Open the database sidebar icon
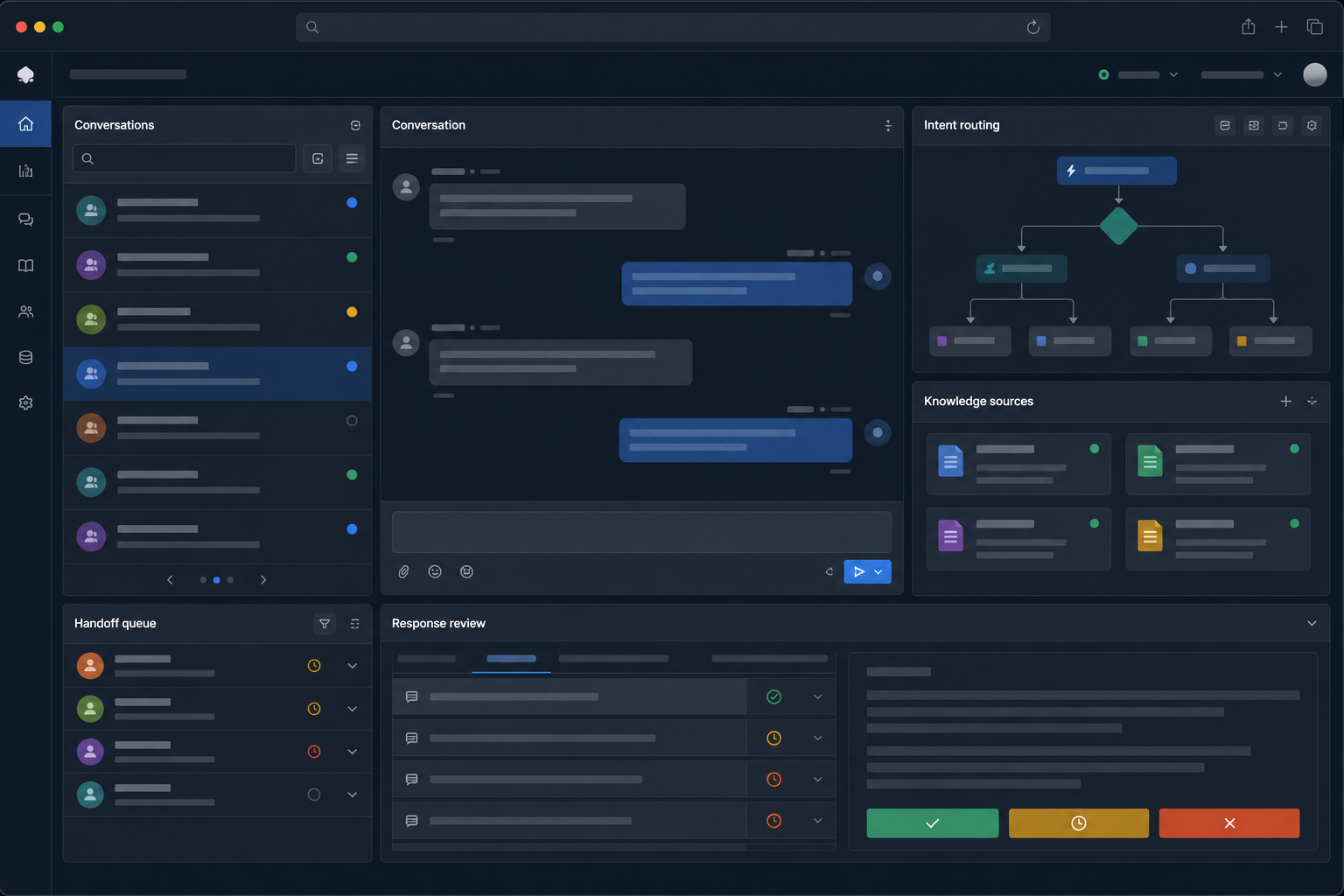This screenshot has width=1344, height=896. 25,357
